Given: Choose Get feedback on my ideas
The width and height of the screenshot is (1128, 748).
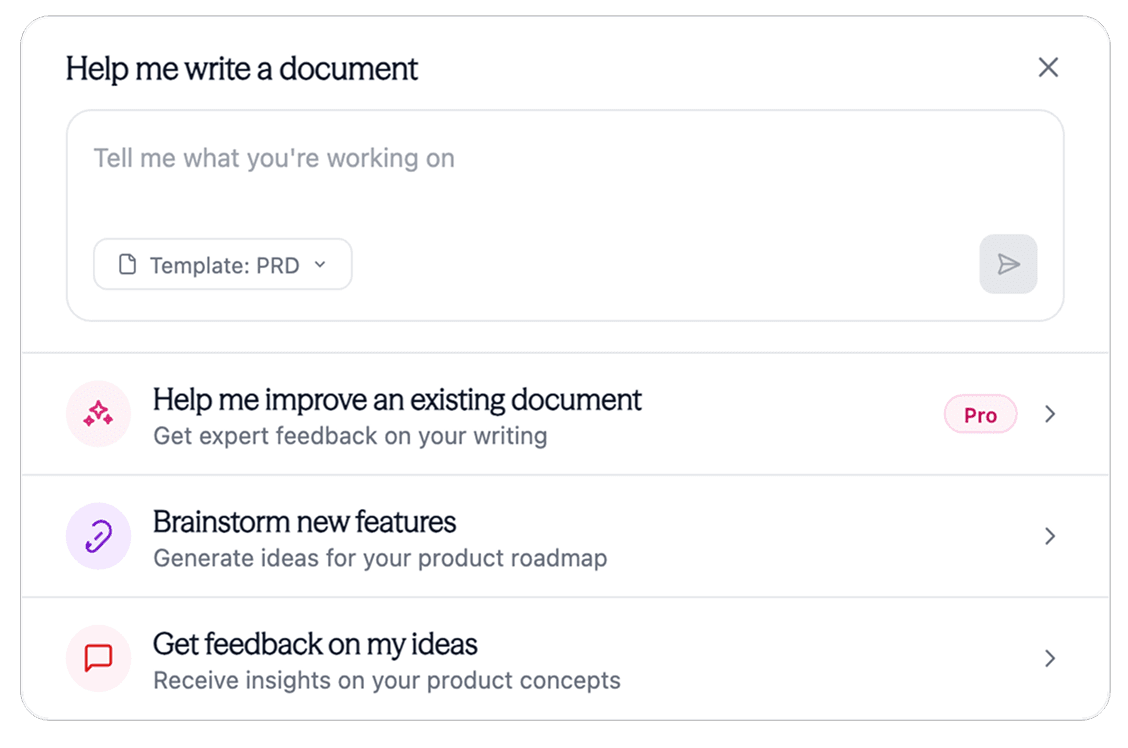Looking at the screenshot, I should 315,644.
